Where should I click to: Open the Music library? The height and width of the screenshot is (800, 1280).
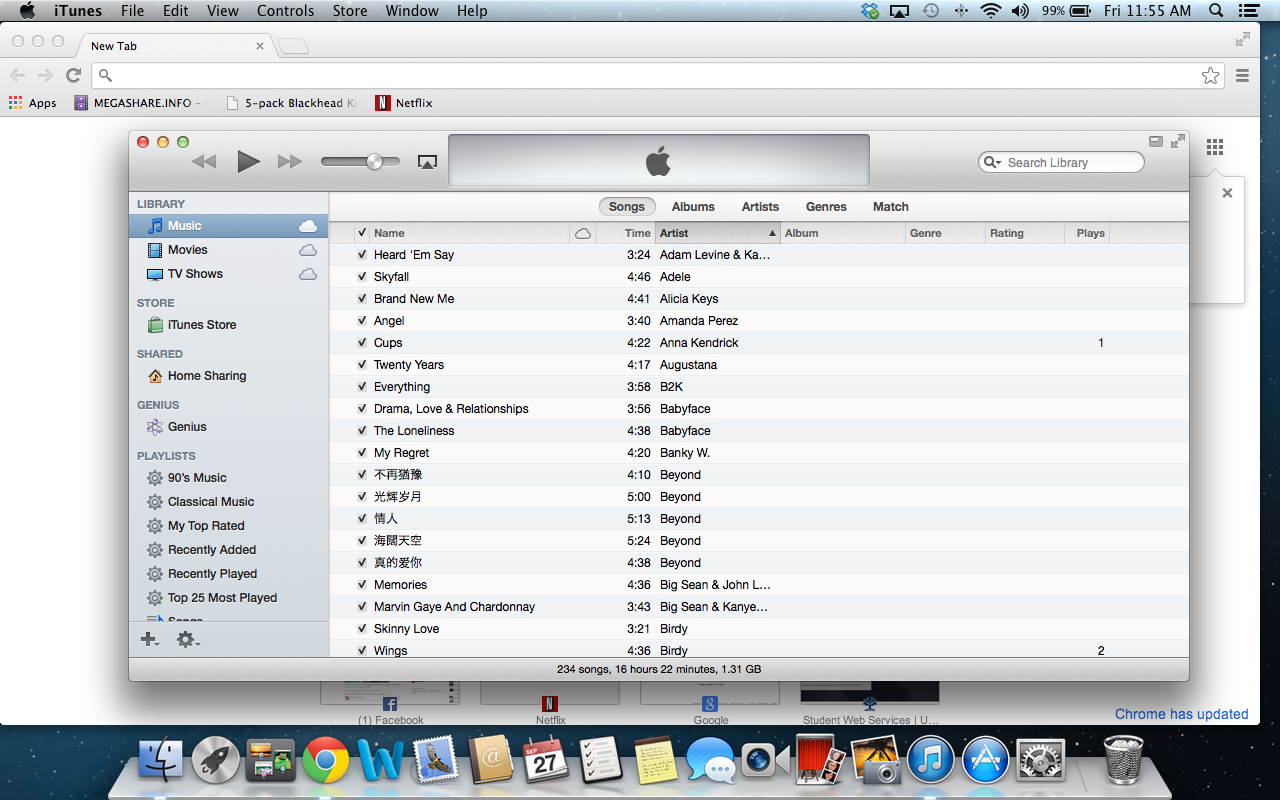pos(229,226)
